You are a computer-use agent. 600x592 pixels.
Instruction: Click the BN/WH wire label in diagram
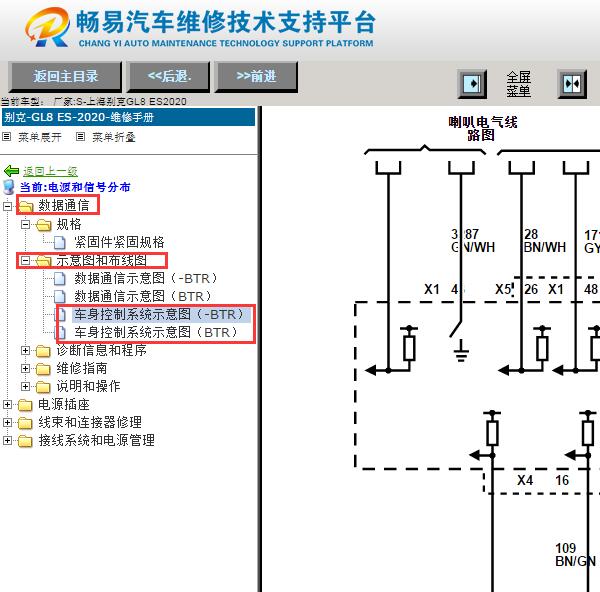[x=545, y=247]
